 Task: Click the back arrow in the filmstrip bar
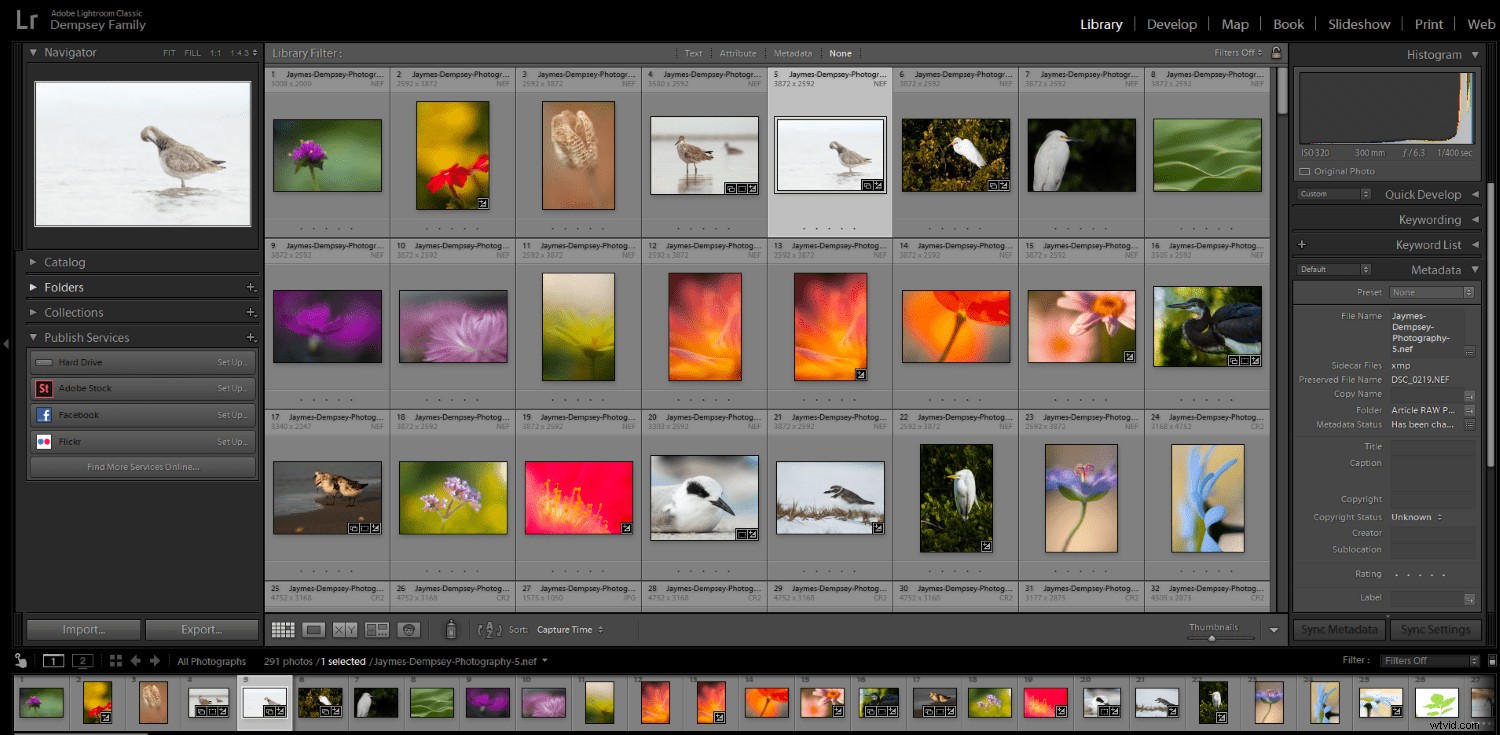click(136, 660)
